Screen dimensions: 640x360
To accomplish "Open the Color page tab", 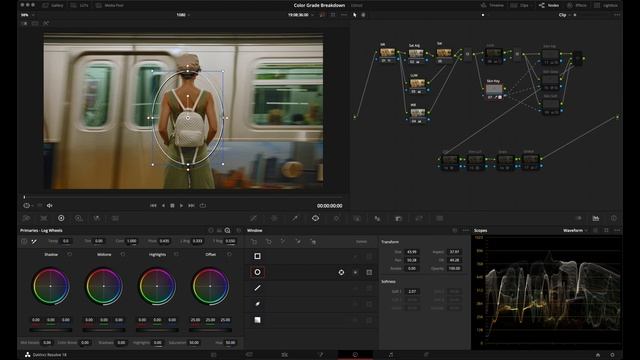I will click(355, 355).
